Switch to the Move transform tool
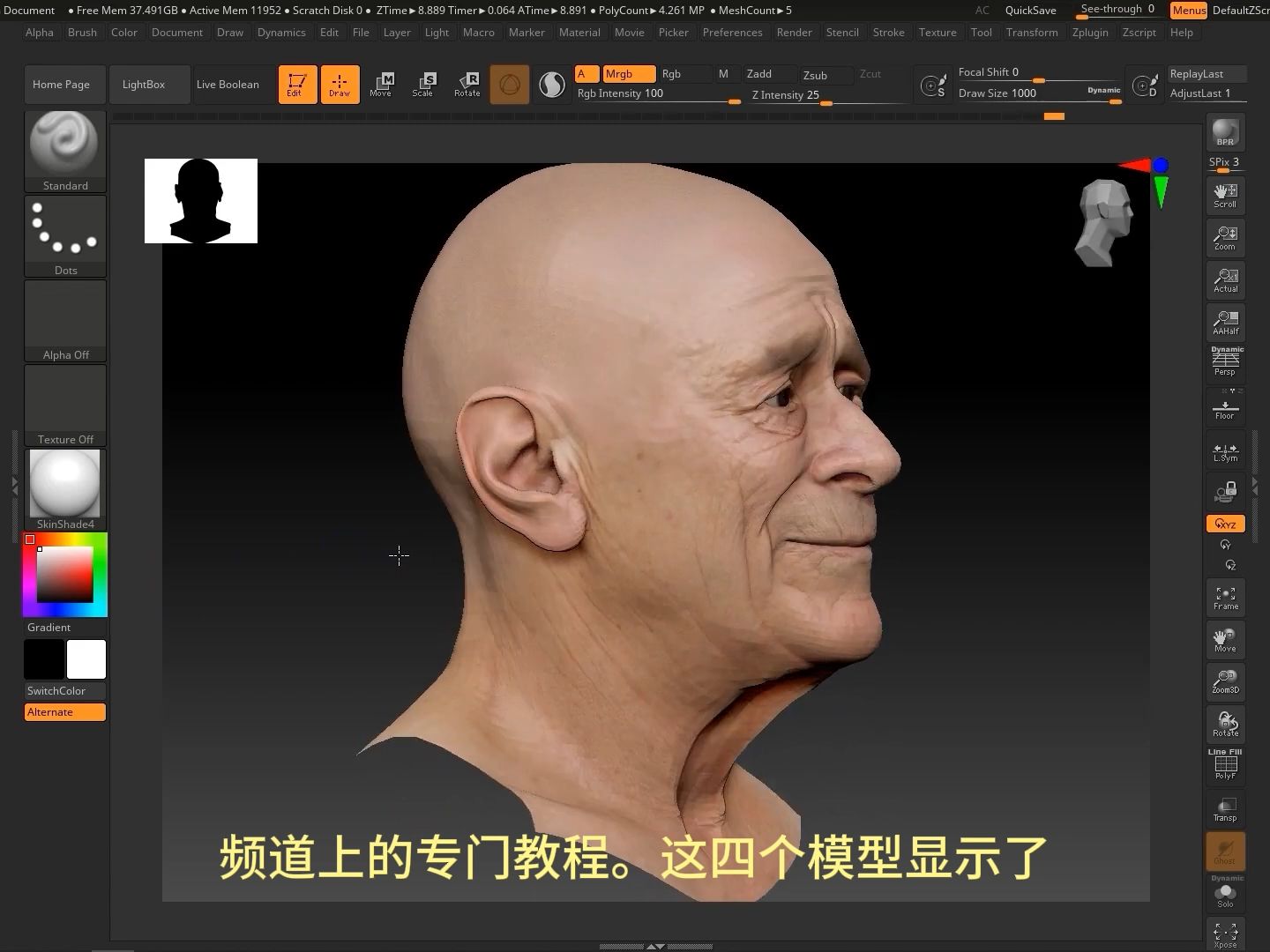The image size is (1270, 952). [381, 85]
